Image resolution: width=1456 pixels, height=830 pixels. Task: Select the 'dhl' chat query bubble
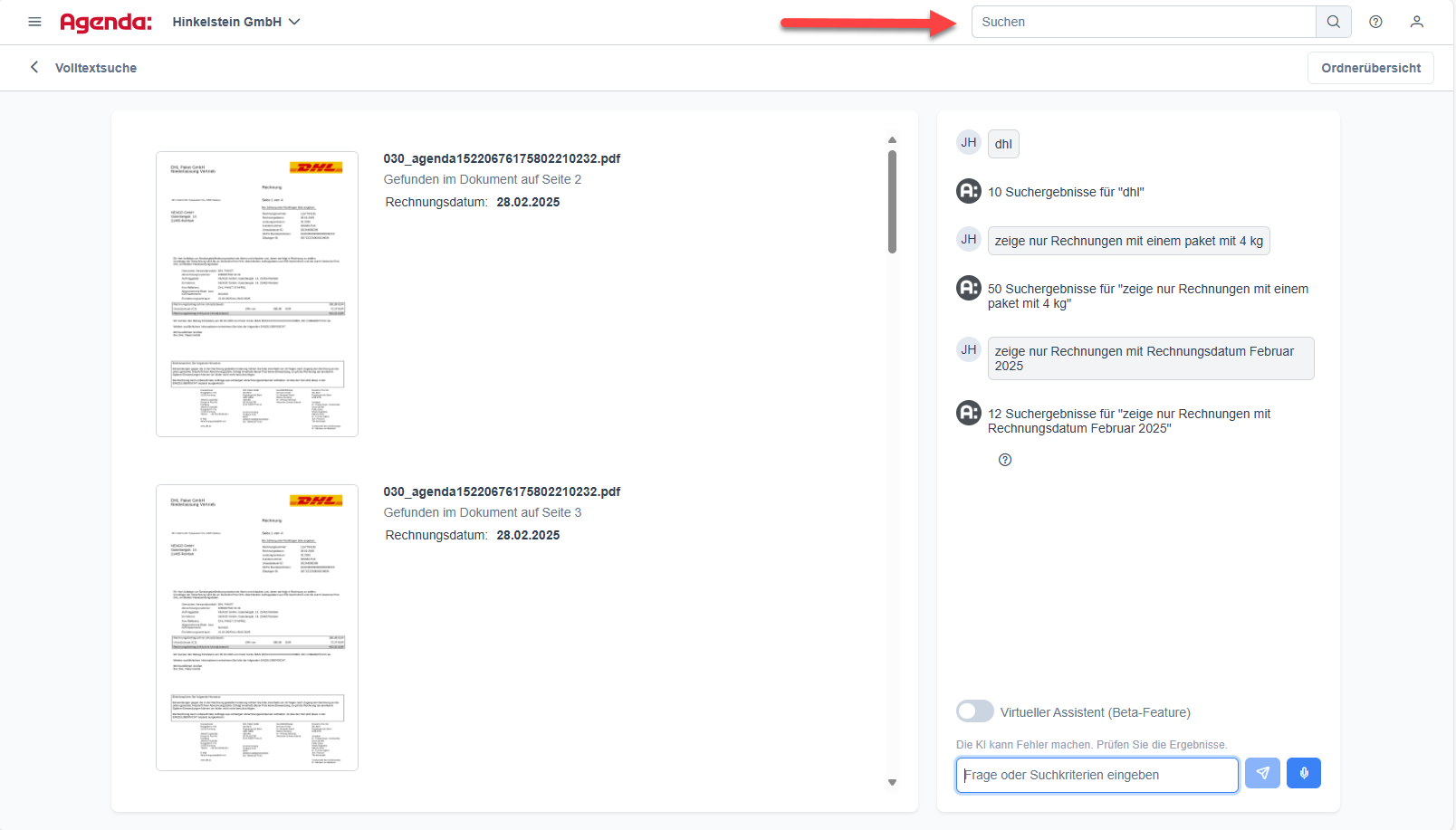pos(1003,144)
